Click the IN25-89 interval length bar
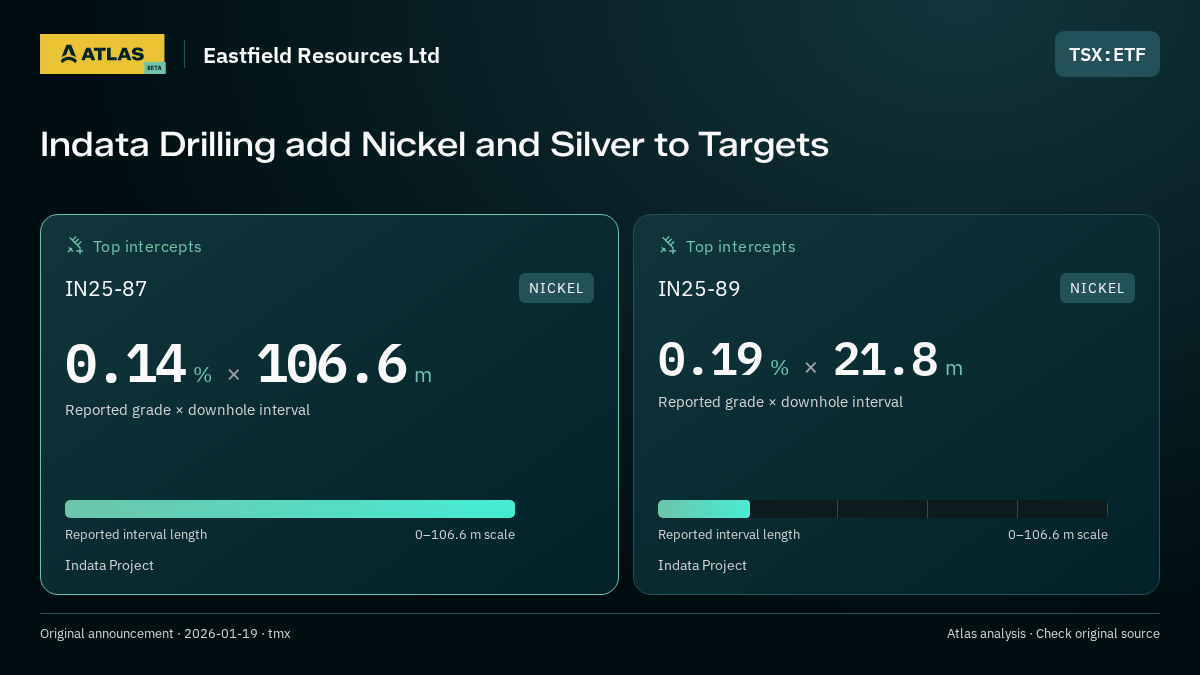 (883, 509)
